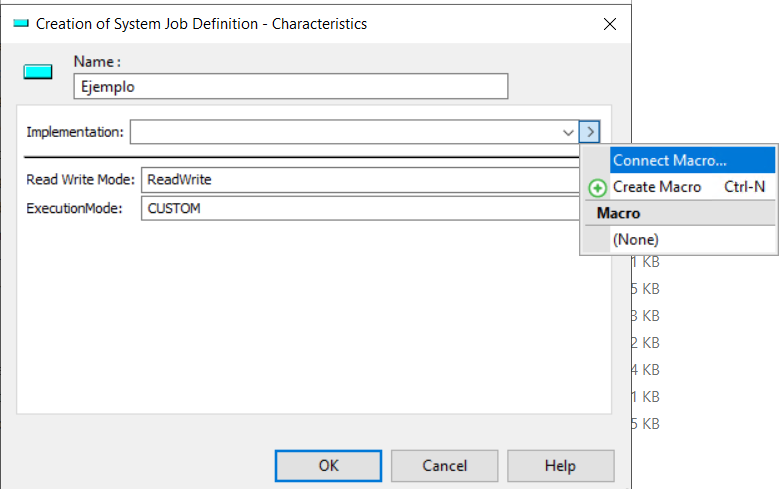
Task: Click the title bar cyan window icon
Action: [x=21, y=23]
